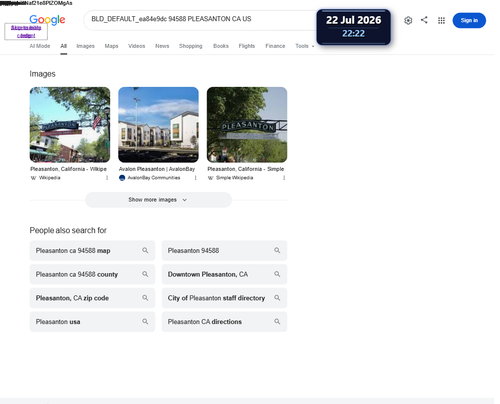Click the Wikipedia W source icon

(33, 178)
